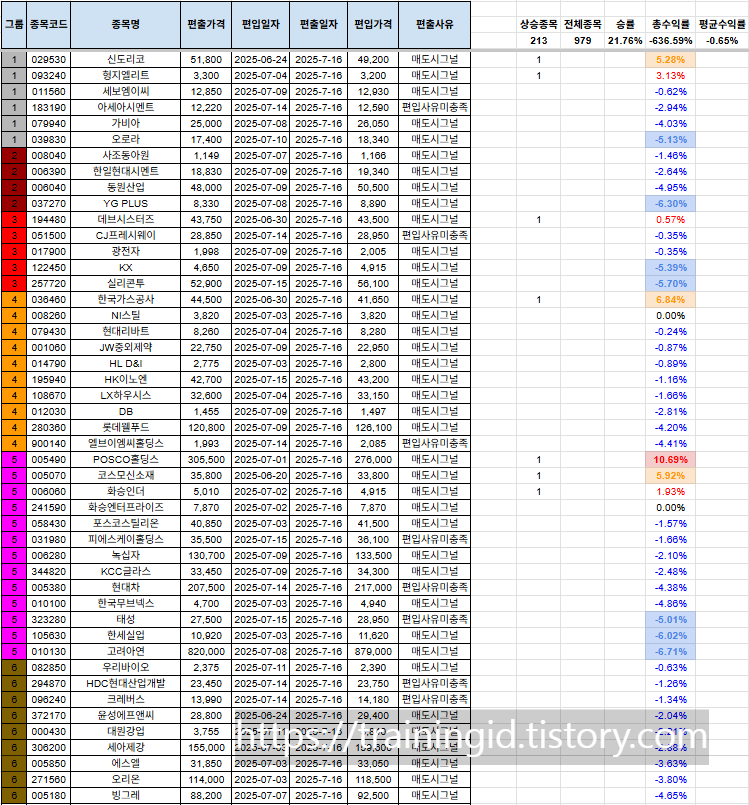Select the -0.65% average return cell

point(722,41)
